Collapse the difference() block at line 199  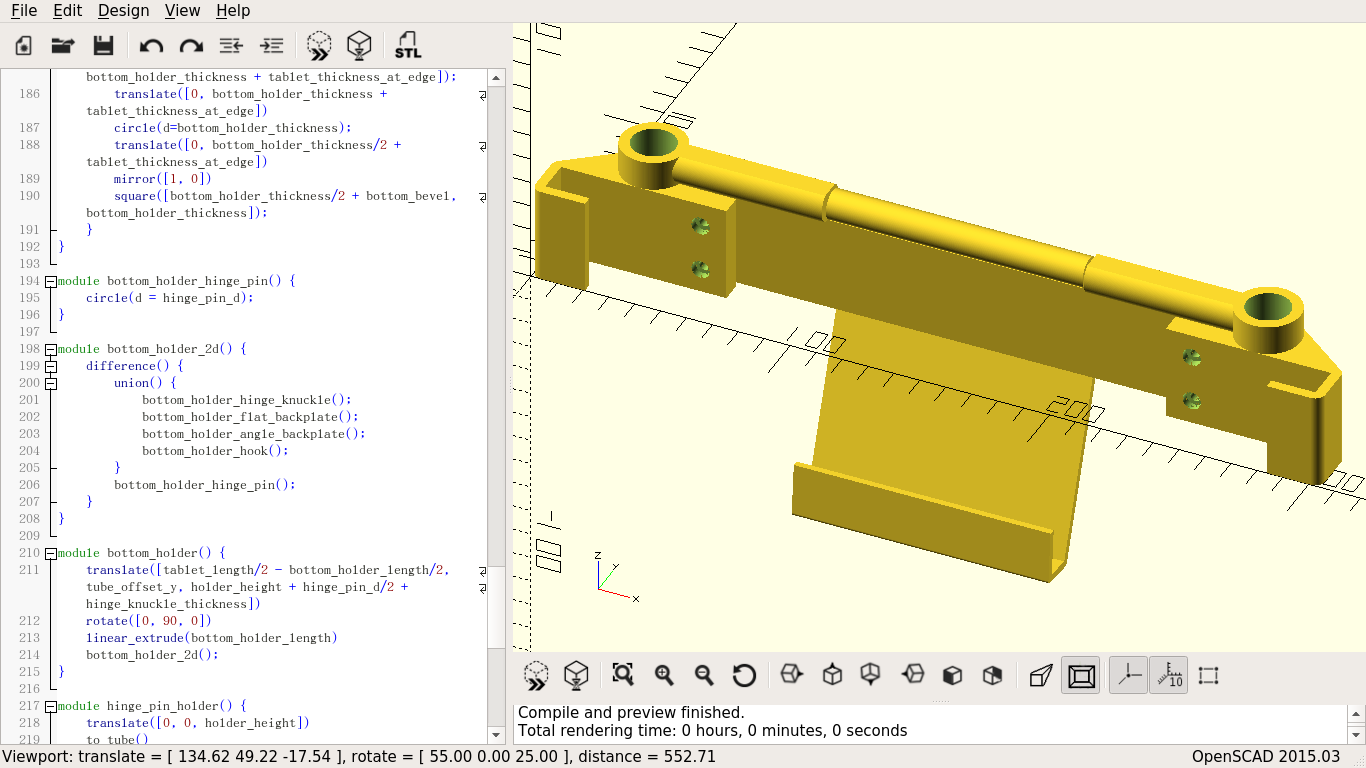[x=50, y=366]
